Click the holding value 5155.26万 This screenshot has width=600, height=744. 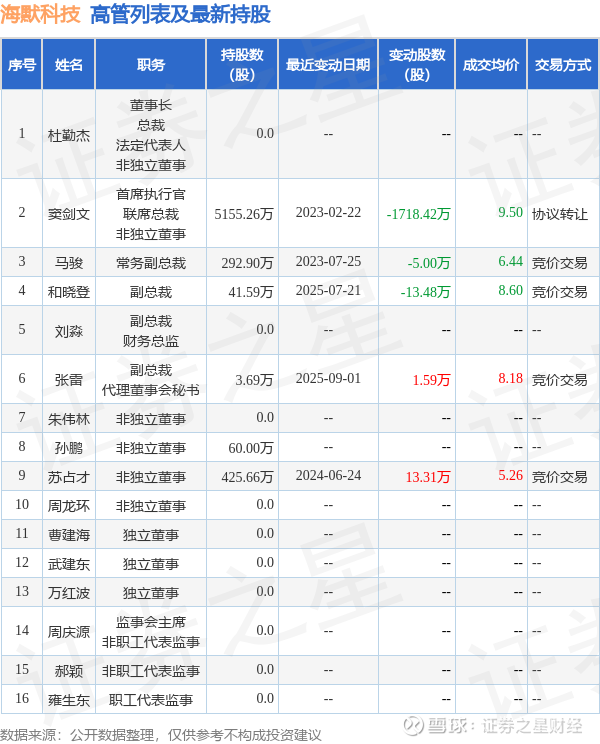(244, 214)
